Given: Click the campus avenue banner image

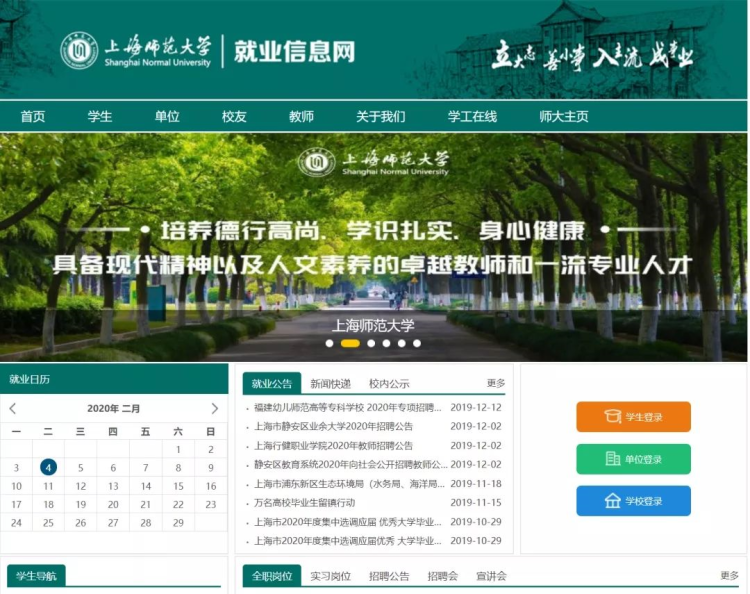Looking at the screenshot, I should 373,247.
